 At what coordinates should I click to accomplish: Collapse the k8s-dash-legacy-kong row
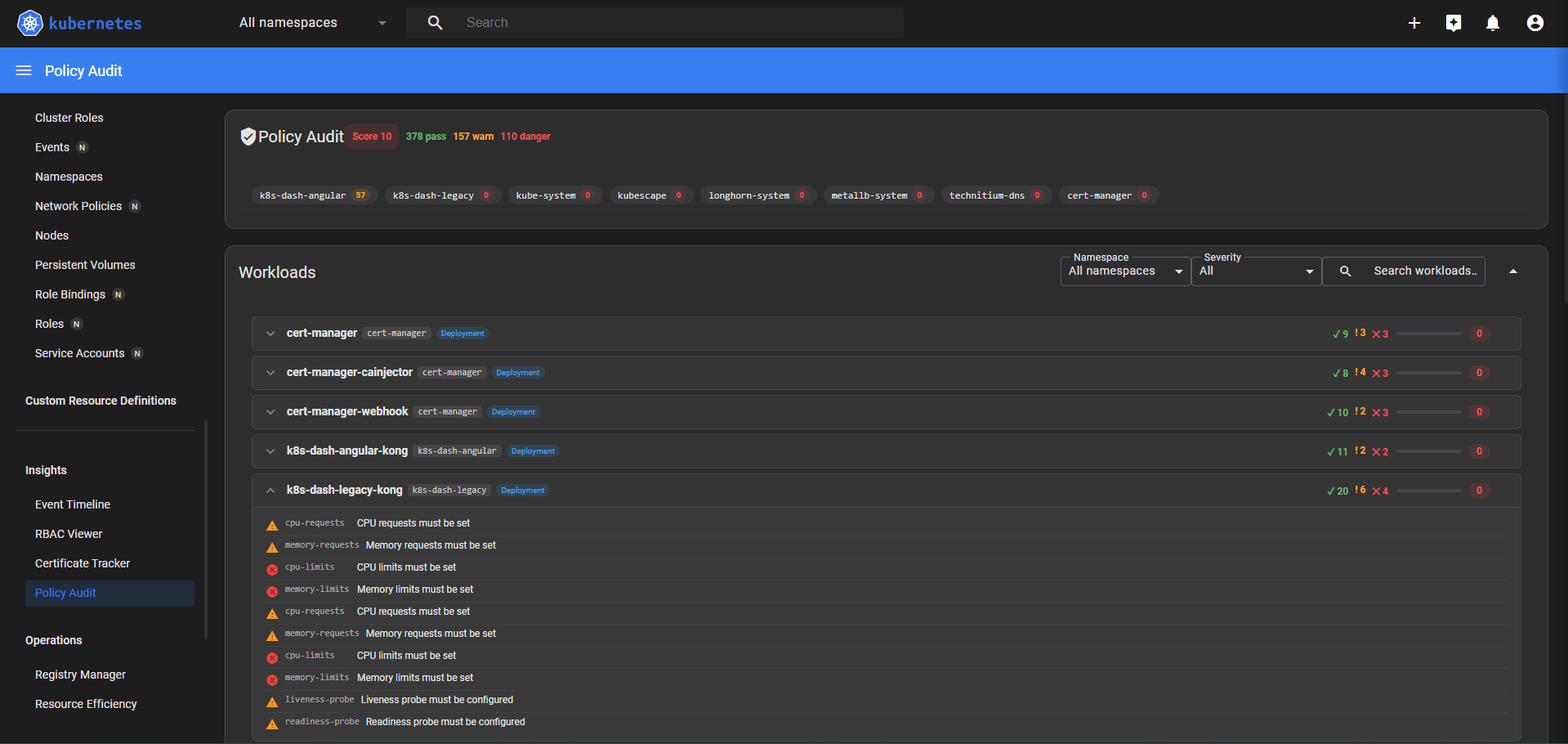(x=886, y=491)
